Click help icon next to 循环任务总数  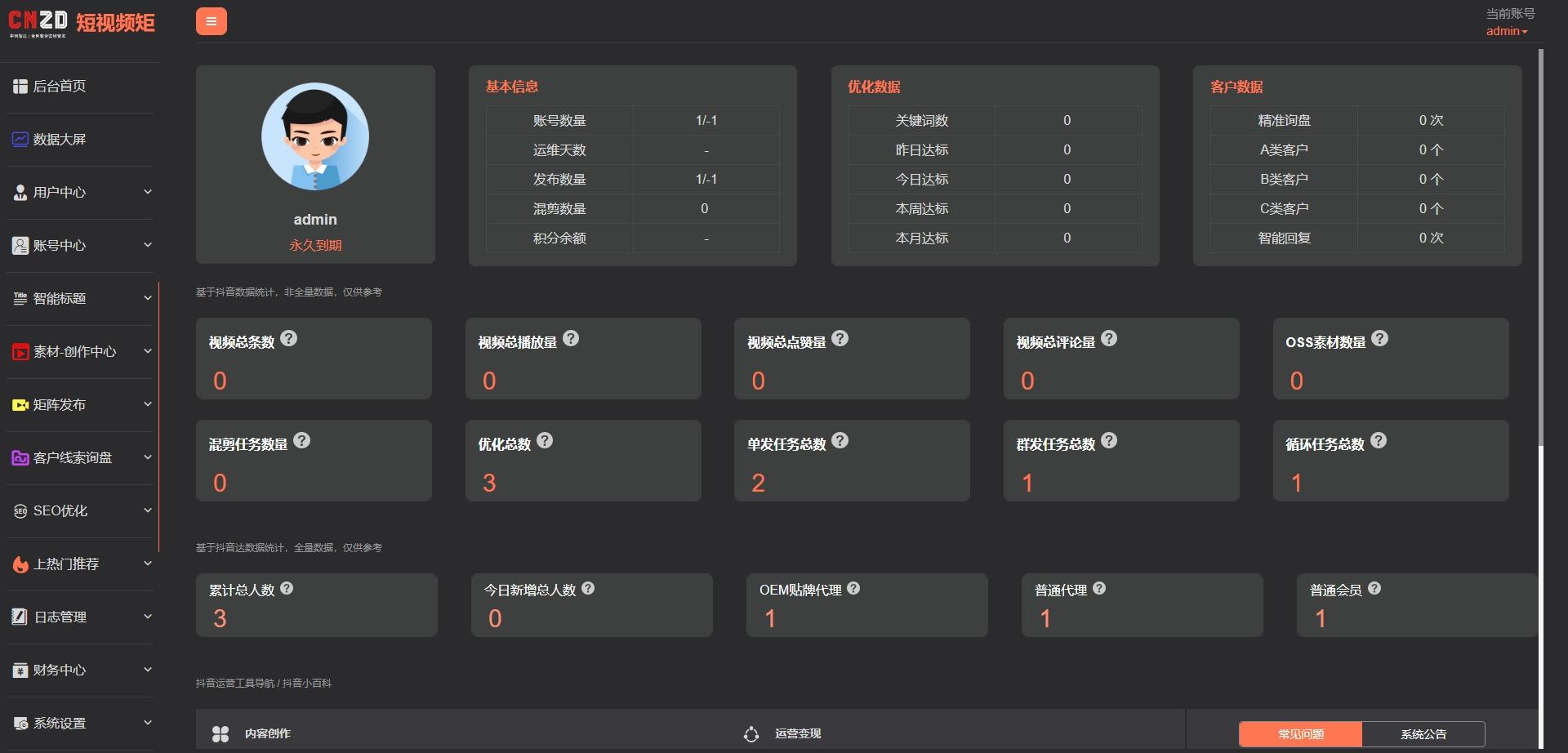click(1379, 441)
